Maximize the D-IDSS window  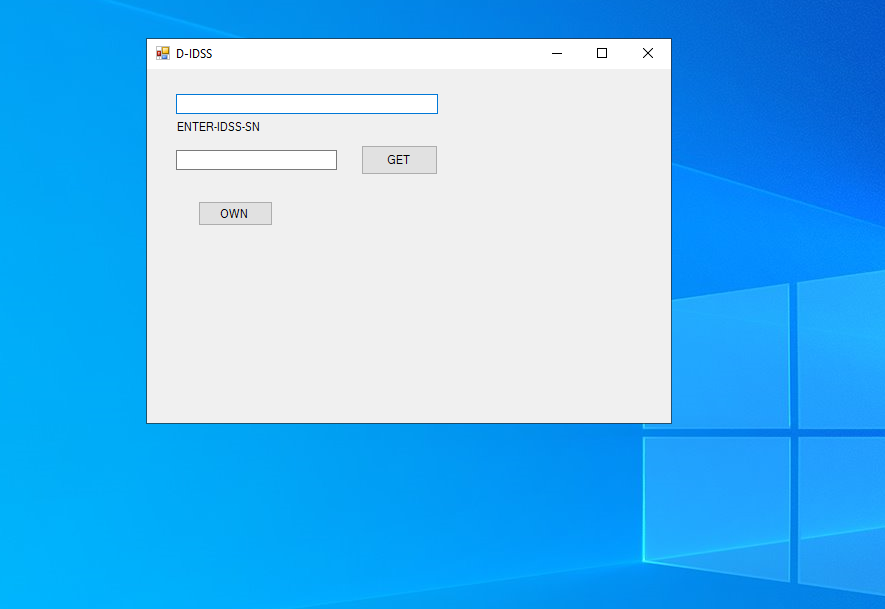point(602,54)
